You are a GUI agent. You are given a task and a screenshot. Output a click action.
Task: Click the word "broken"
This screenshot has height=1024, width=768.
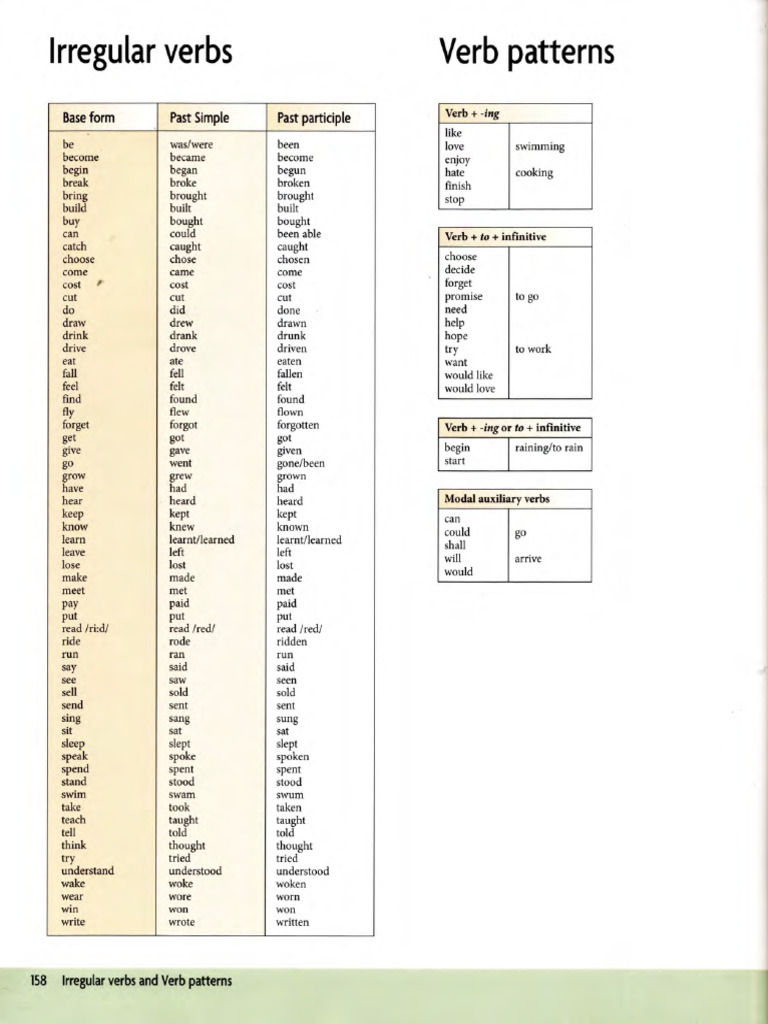click(293, 183)
